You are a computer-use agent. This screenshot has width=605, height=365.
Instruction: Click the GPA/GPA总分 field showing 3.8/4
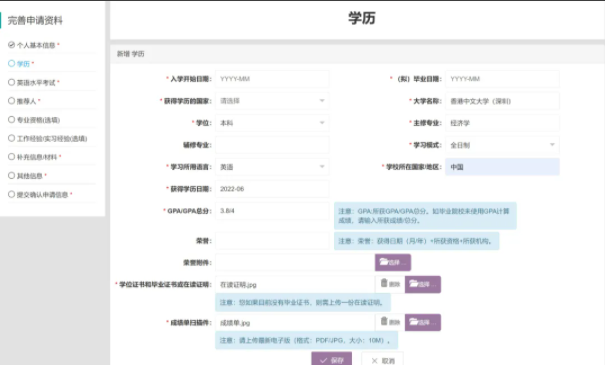click(x=272, y=211)
